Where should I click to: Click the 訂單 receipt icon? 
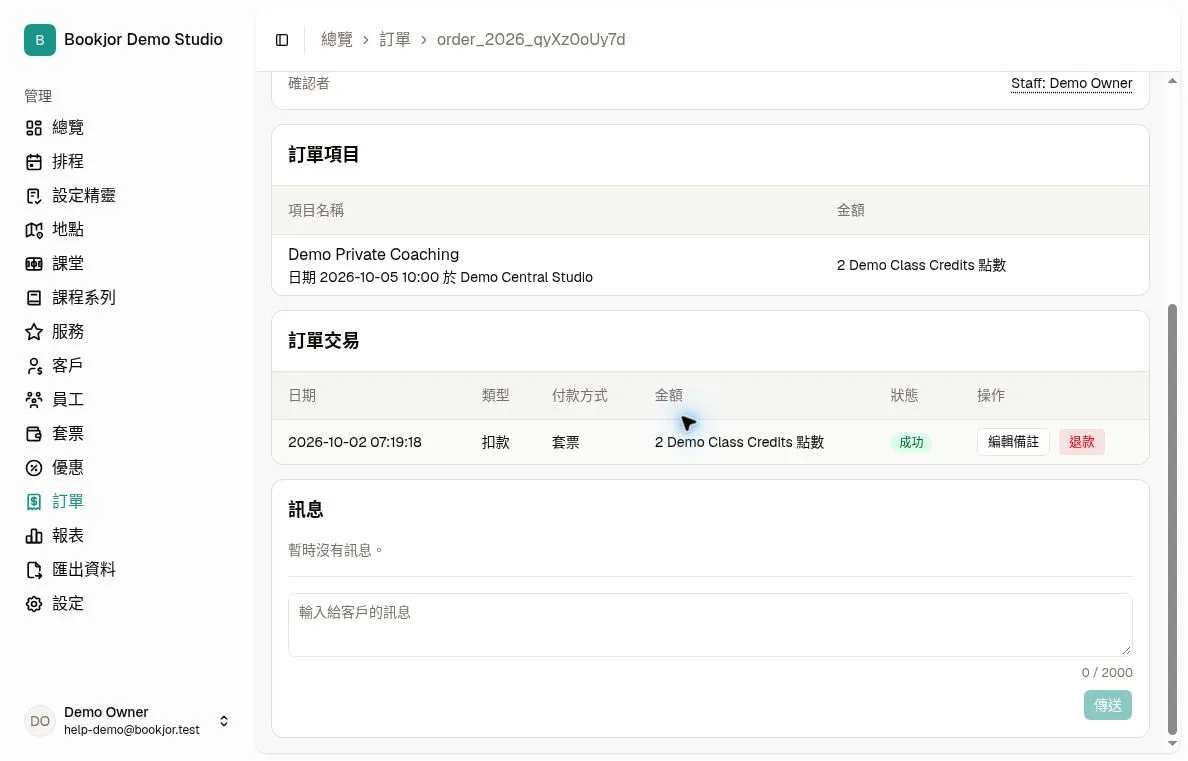(x=33, y=502)
